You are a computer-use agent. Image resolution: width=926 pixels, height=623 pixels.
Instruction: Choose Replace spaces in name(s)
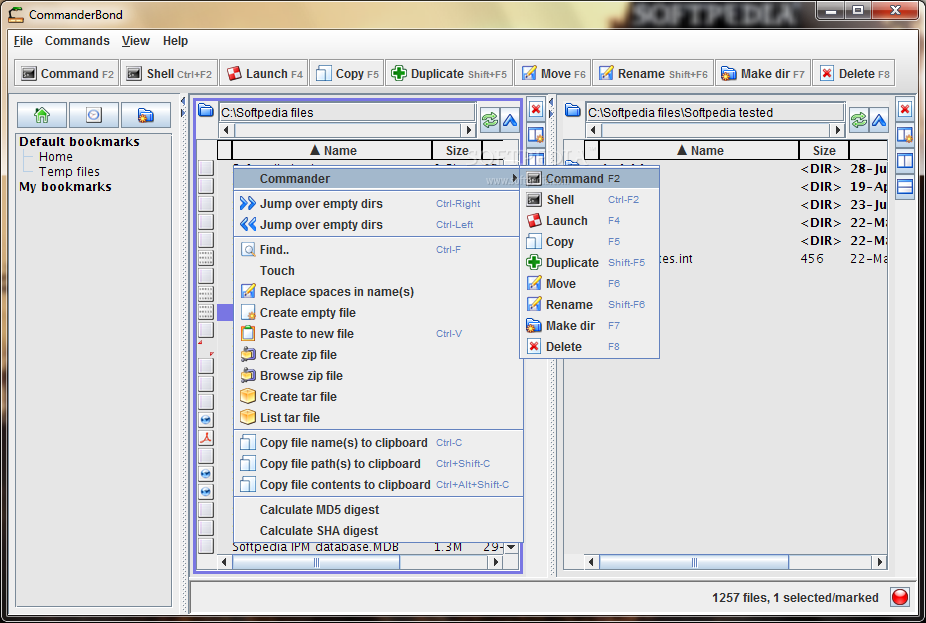coord(378,292)
